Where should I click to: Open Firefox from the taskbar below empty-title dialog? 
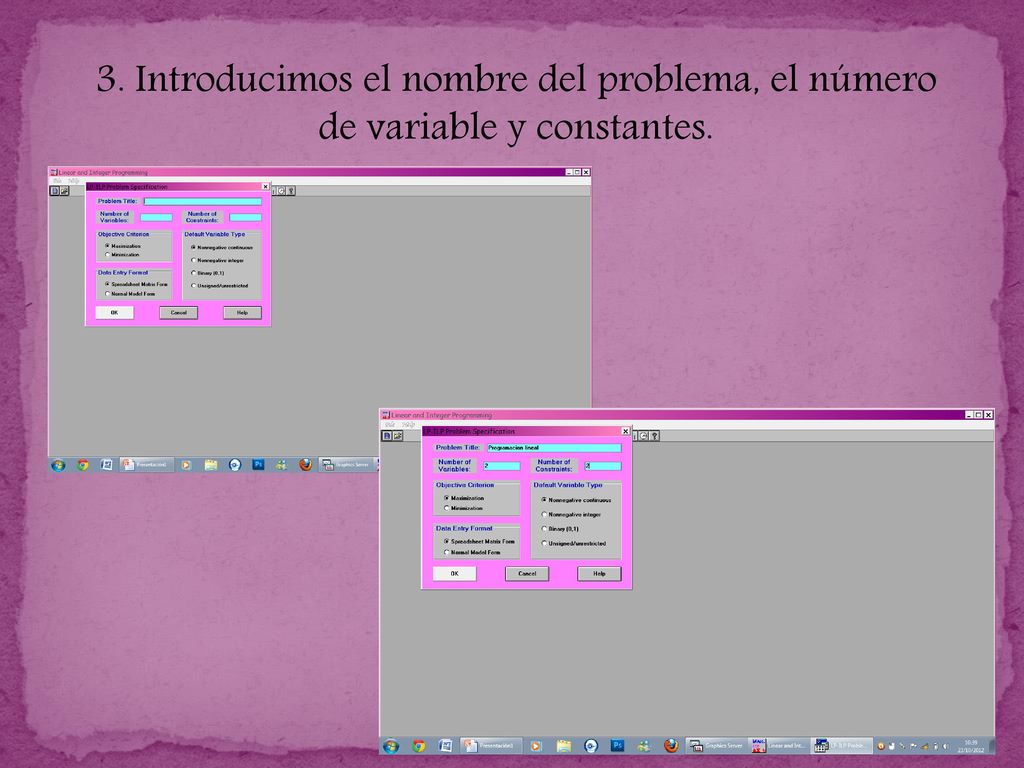coord(306,465)
